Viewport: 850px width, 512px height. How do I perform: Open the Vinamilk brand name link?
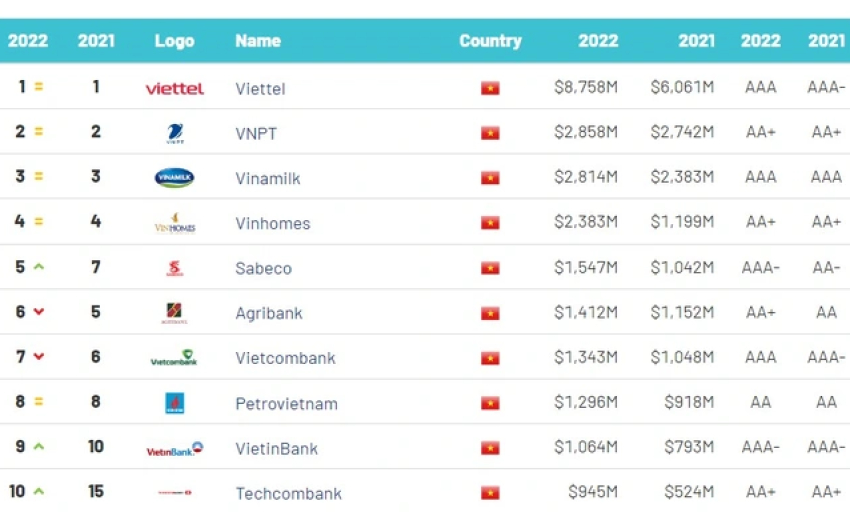click(x=268, y=178)
